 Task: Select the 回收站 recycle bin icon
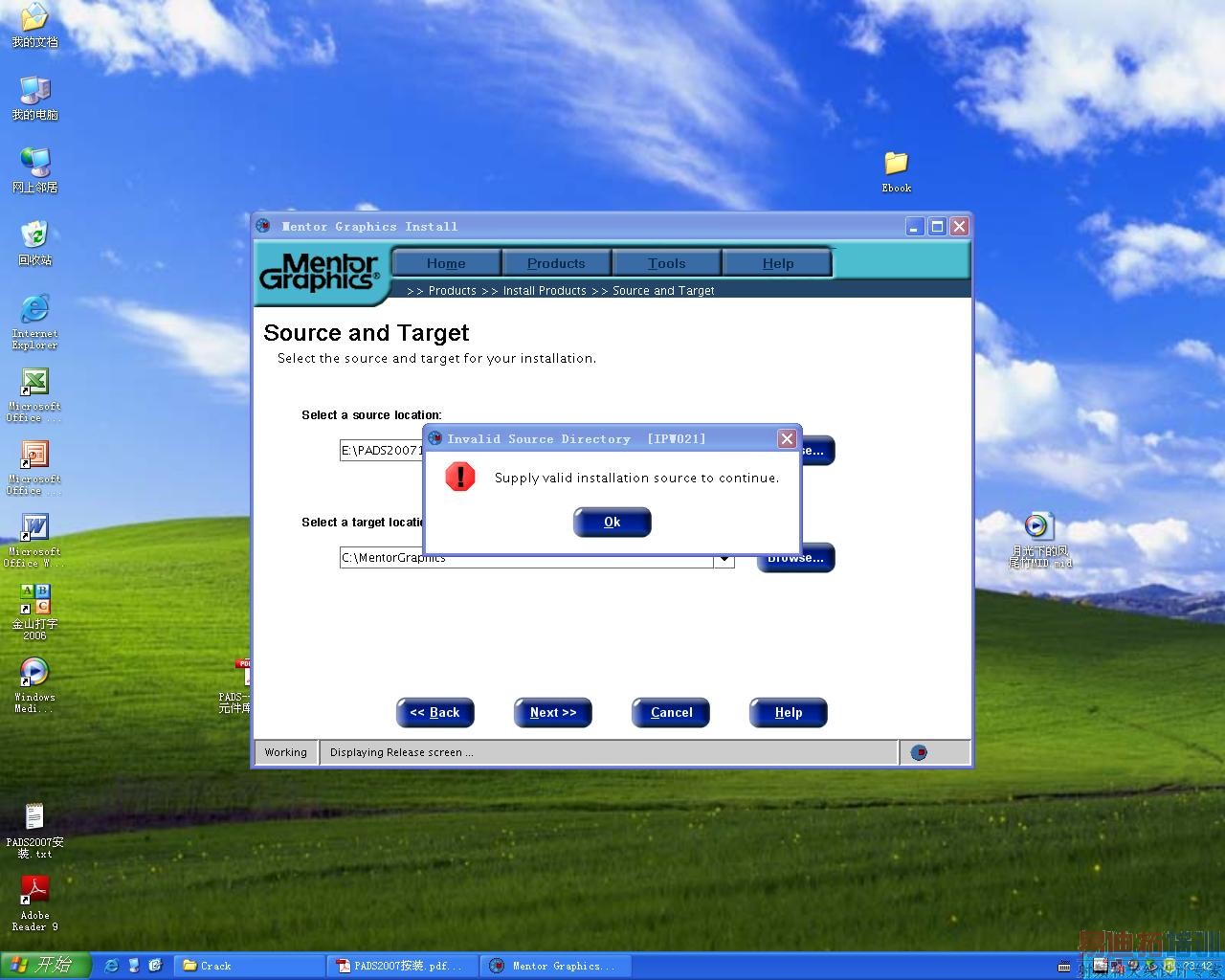[34, 244]
